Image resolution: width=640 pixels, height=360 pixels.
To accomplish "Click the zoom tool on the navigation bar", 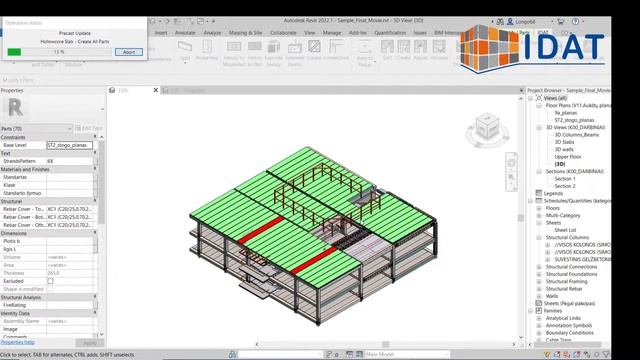I will click(511, 177).
